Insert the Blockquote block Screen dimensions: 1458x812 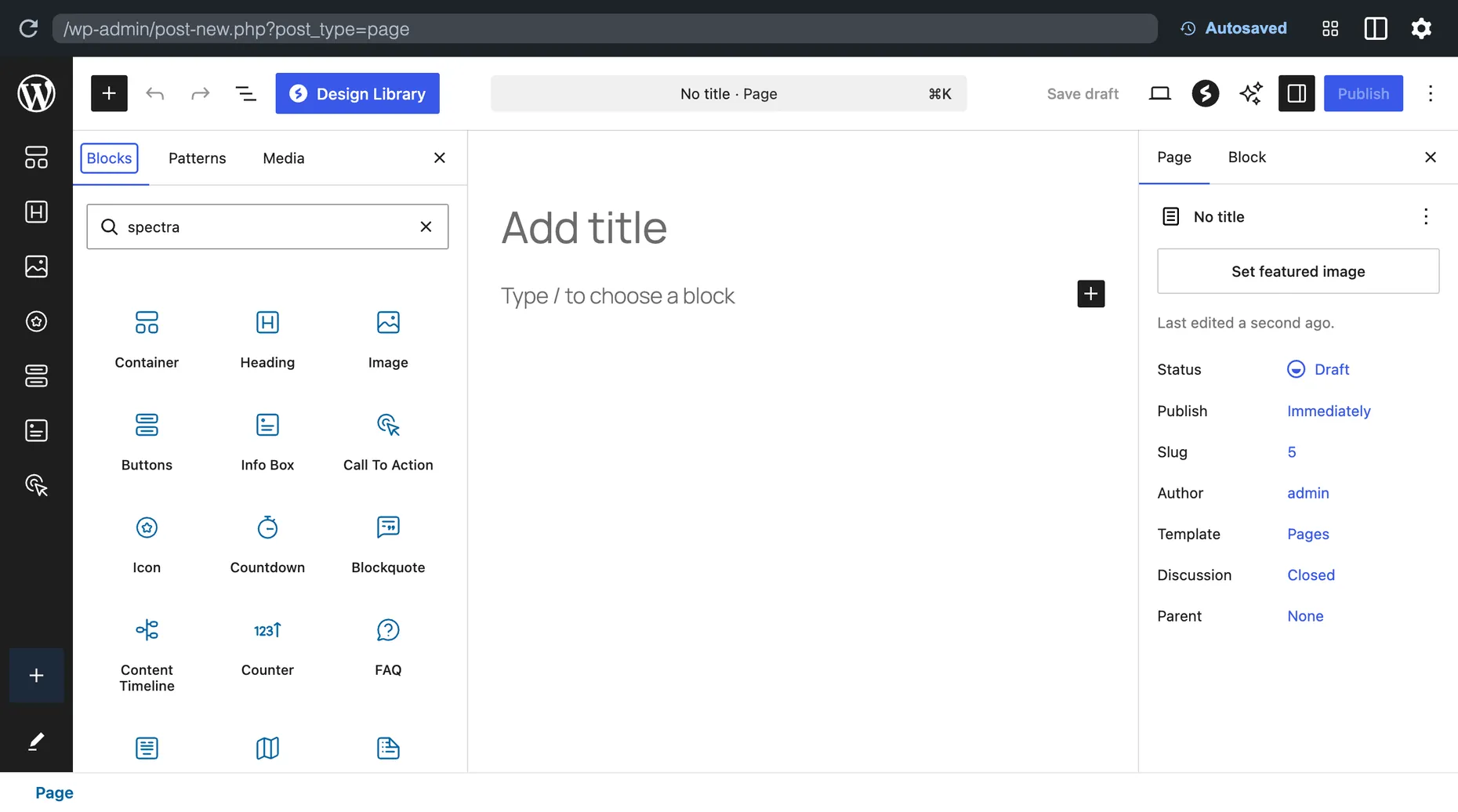click(x=388, y=545)
